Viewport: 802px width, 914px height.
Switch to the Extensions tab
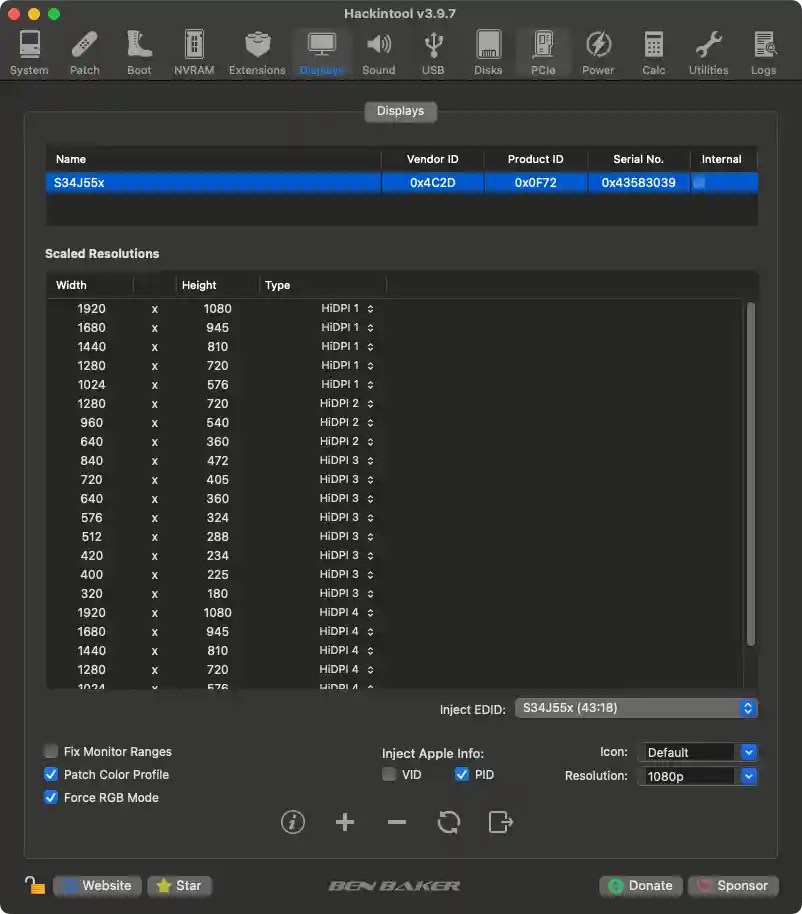256,51
